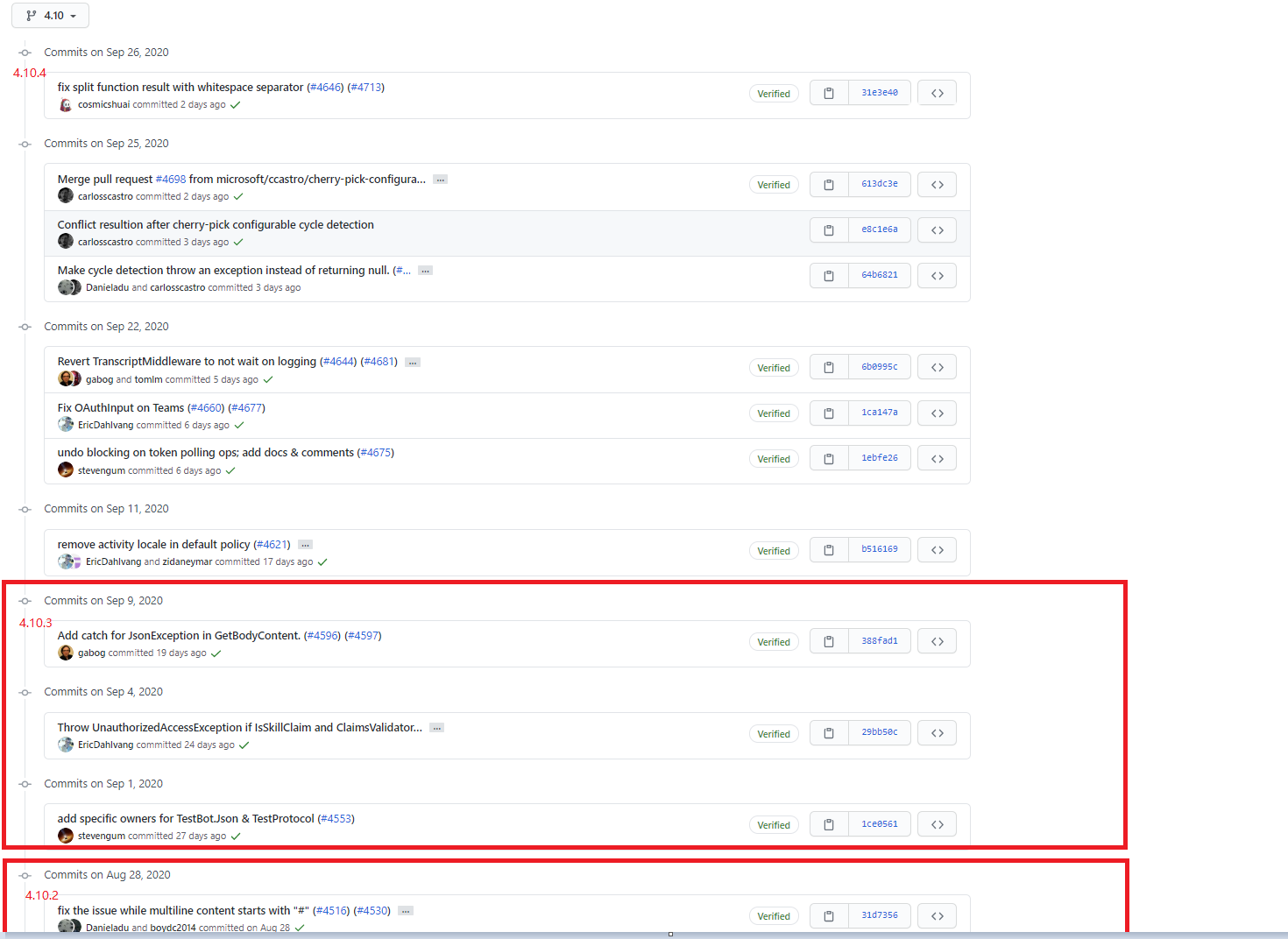Browse files at commit 31d7356
This screenshot has width=1288, height=939.
point(937,914)
